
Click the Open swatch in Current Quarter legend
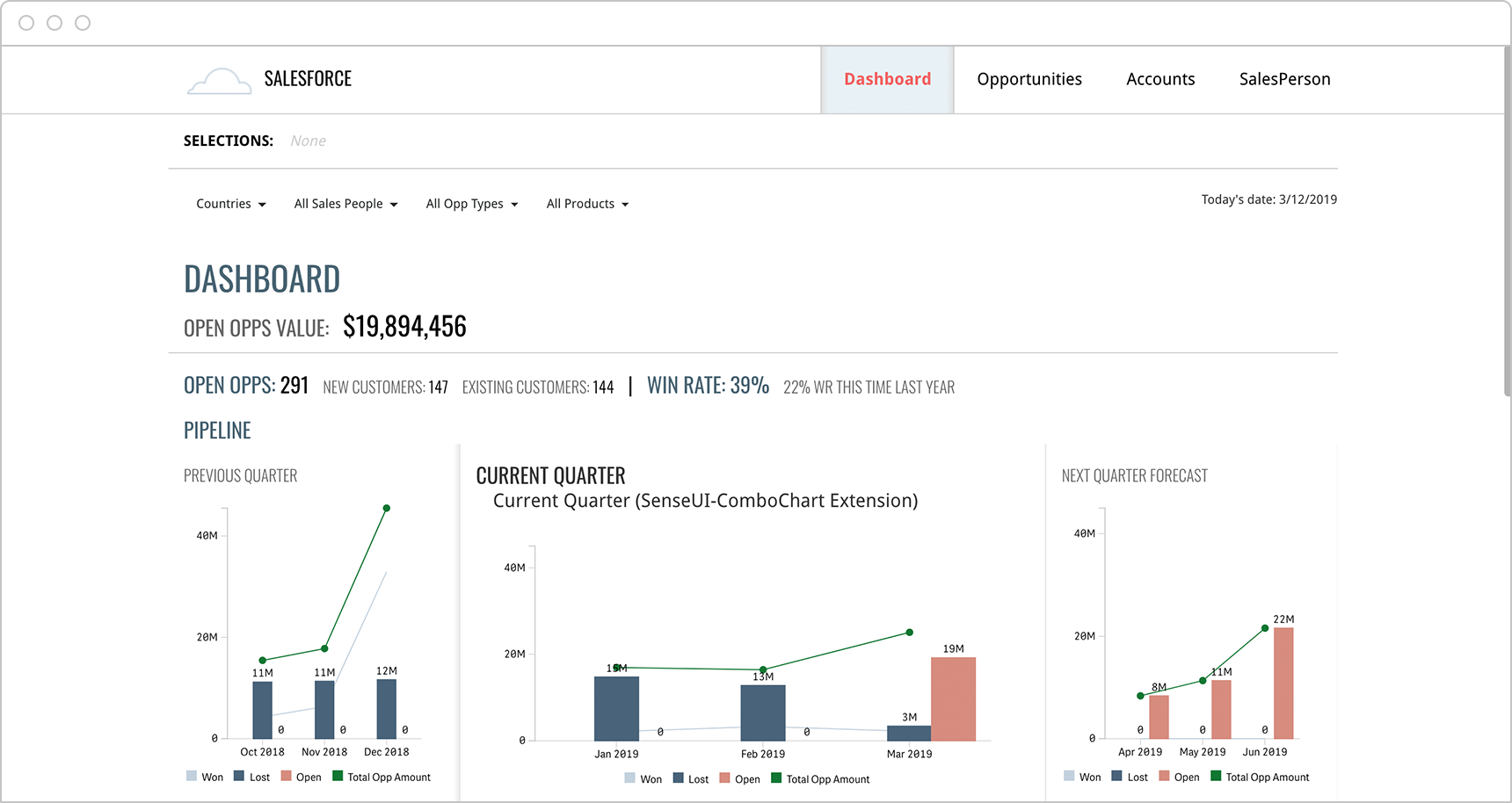tap(725, 778)
